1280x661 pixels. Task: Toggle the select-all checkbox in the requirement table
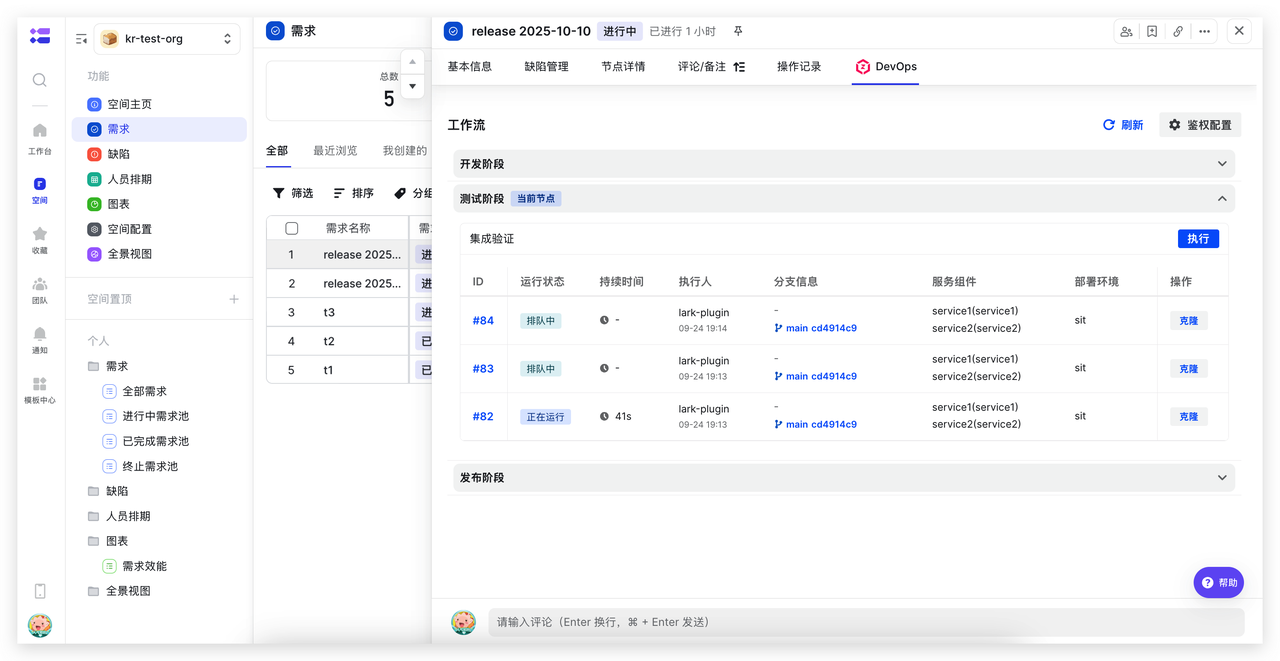pyautogui.click(x=289, y=227)
